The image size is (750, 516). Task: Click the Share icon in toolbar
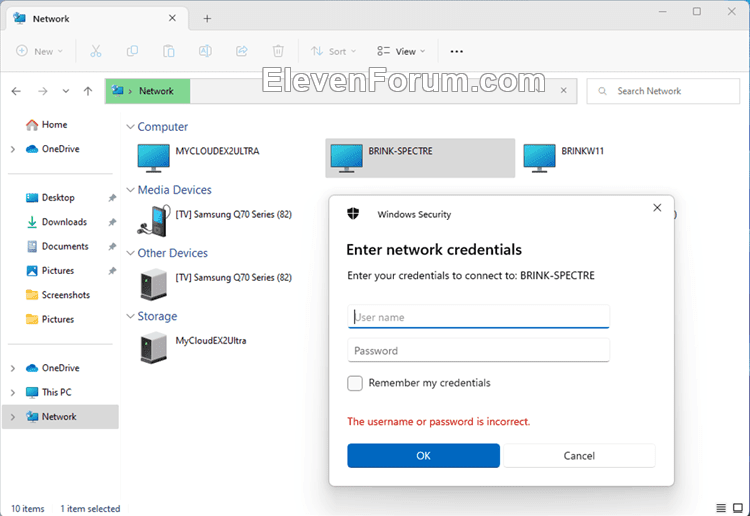tap(242, 51)
